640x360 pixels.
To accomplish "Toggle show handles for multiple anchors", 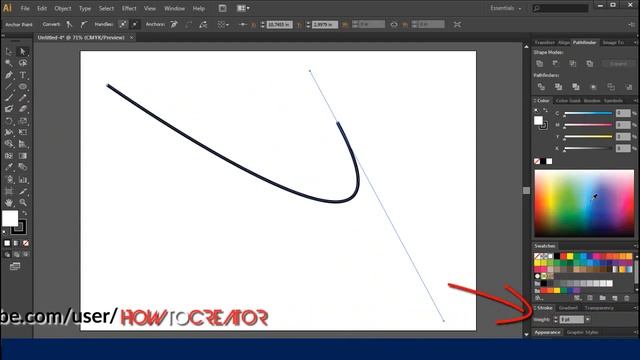I will point(122,24).
